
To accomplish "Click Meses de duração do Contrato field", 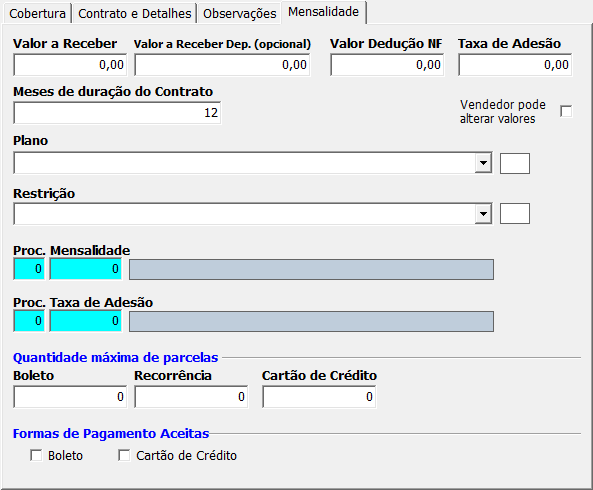I will click(117, 113).
